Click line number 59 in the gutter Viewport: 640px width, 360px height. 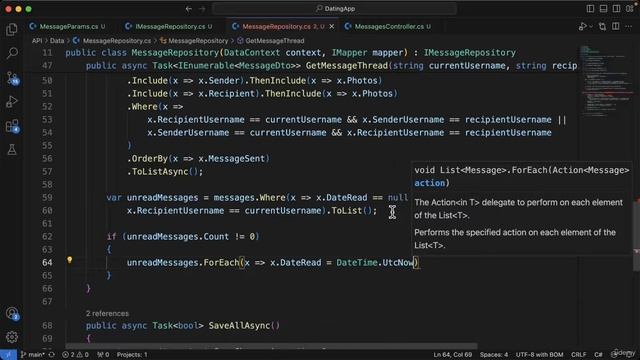(x=47, y=198)
